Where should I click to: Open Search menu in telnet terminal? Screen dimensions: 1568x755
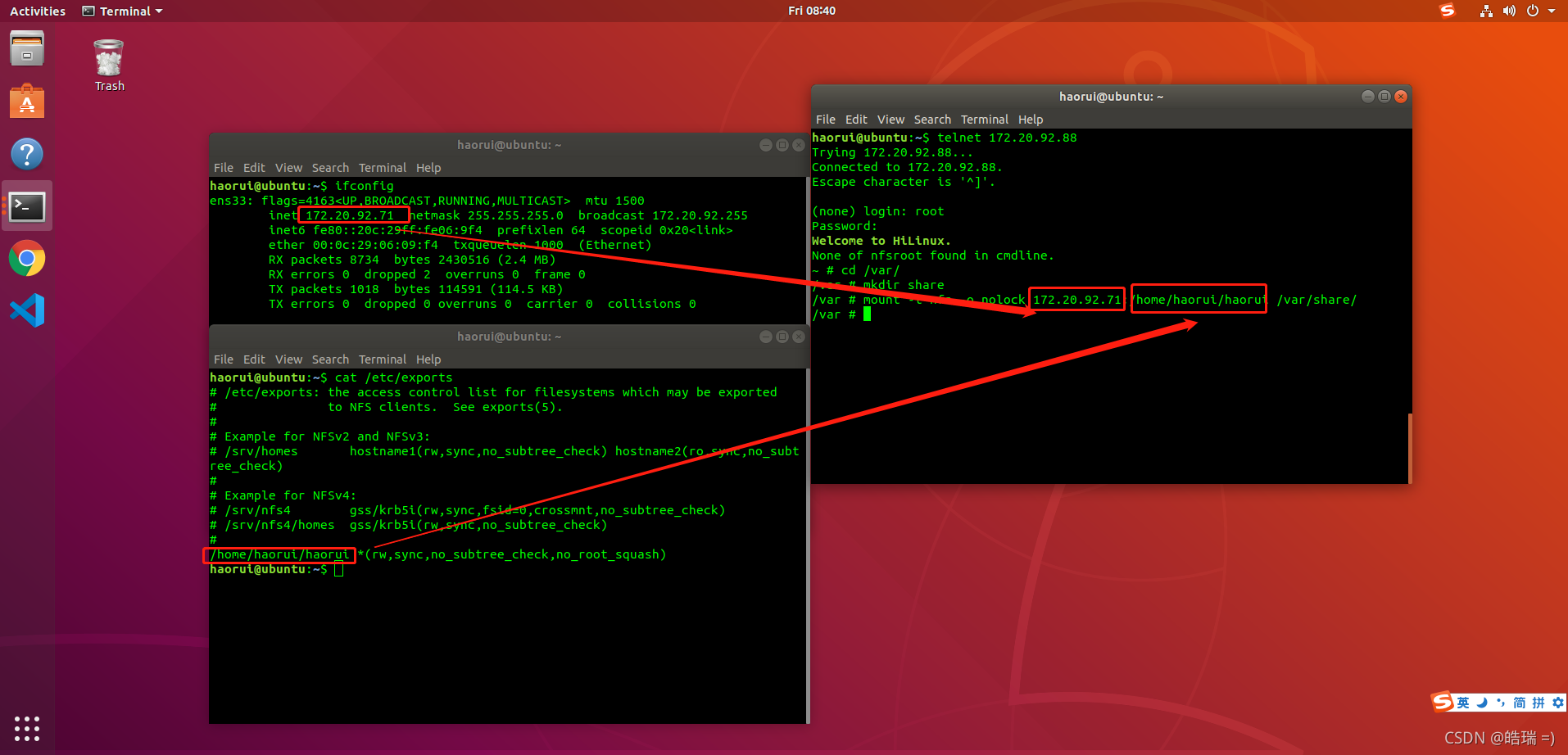point(932,120)
